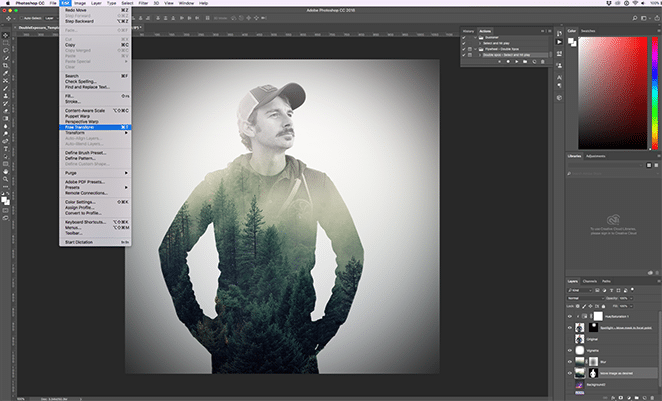The width and height of the screenshot is (662, 401).
Task: Open the Filter menu in menu bar
Action: 144,3
